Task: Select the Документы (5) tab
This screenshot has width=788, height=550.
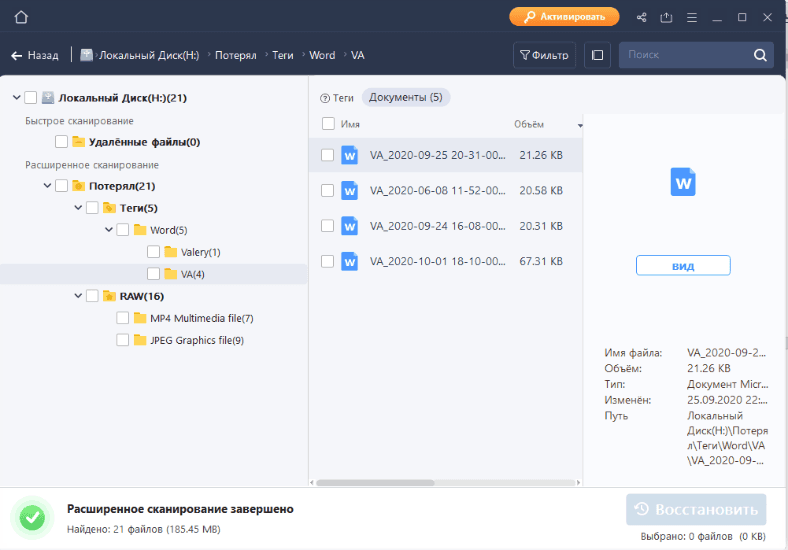Action: point(405,97)
